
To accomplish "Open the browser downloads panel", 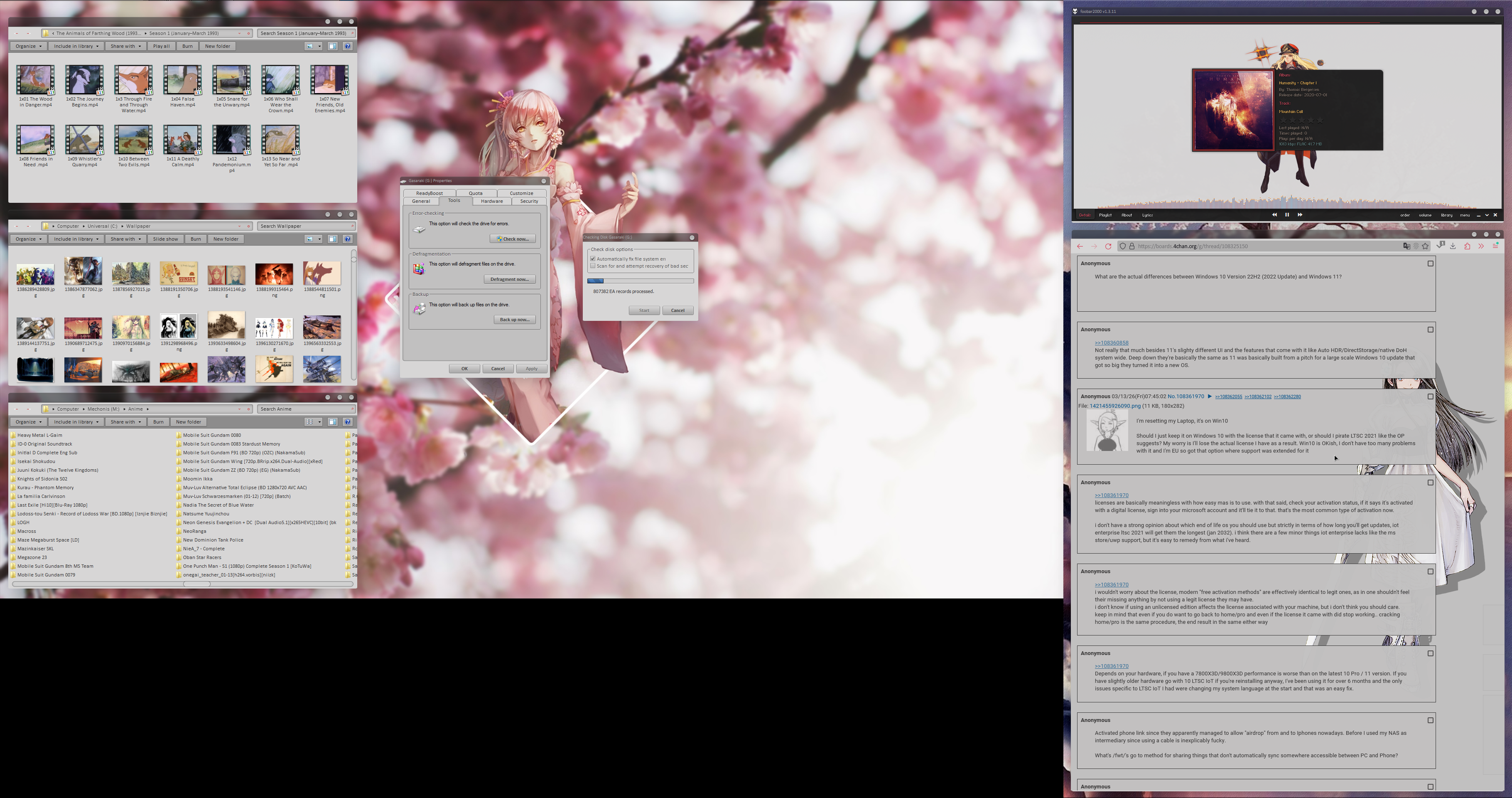I will [x=1453, y=246].
